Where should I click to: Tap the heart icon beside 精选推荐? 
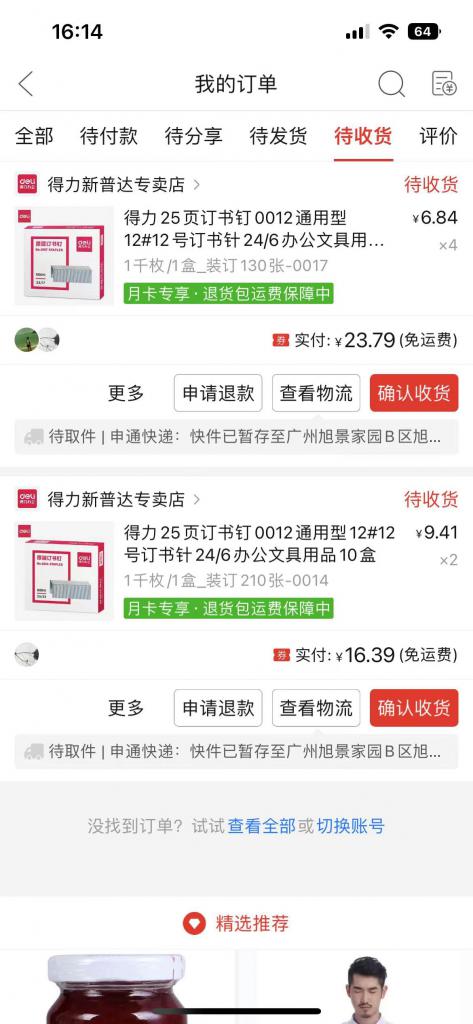[x=194, y=923]
